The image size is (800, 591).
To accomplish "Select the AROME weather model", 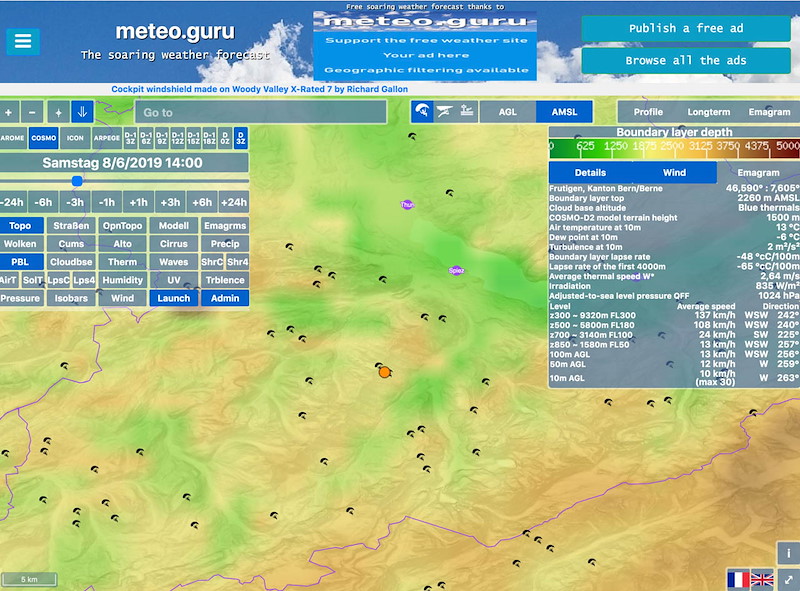I will tap(13, 138).
